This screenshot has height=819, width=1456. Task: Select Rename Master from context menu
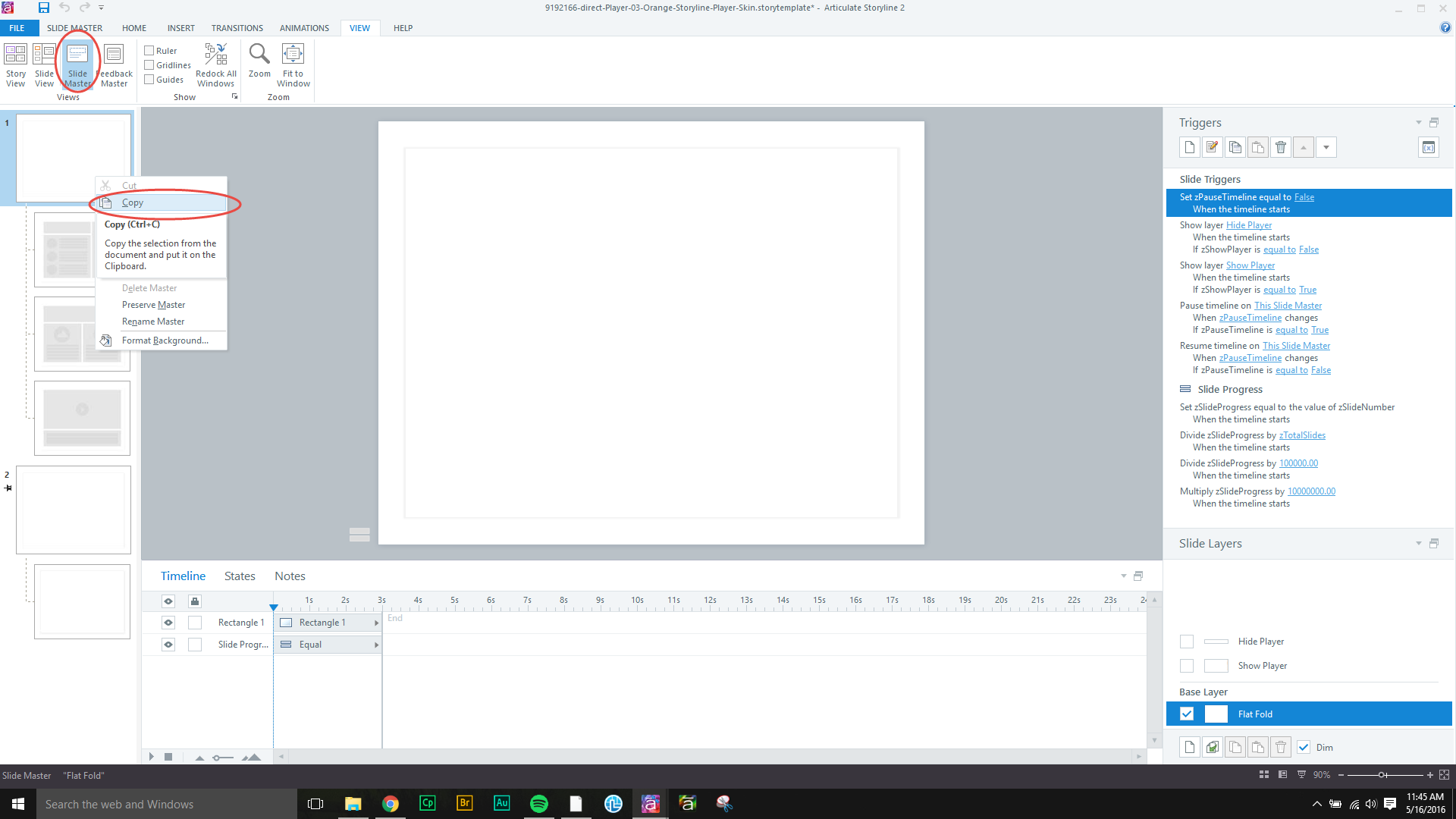(x=153, y=322)
